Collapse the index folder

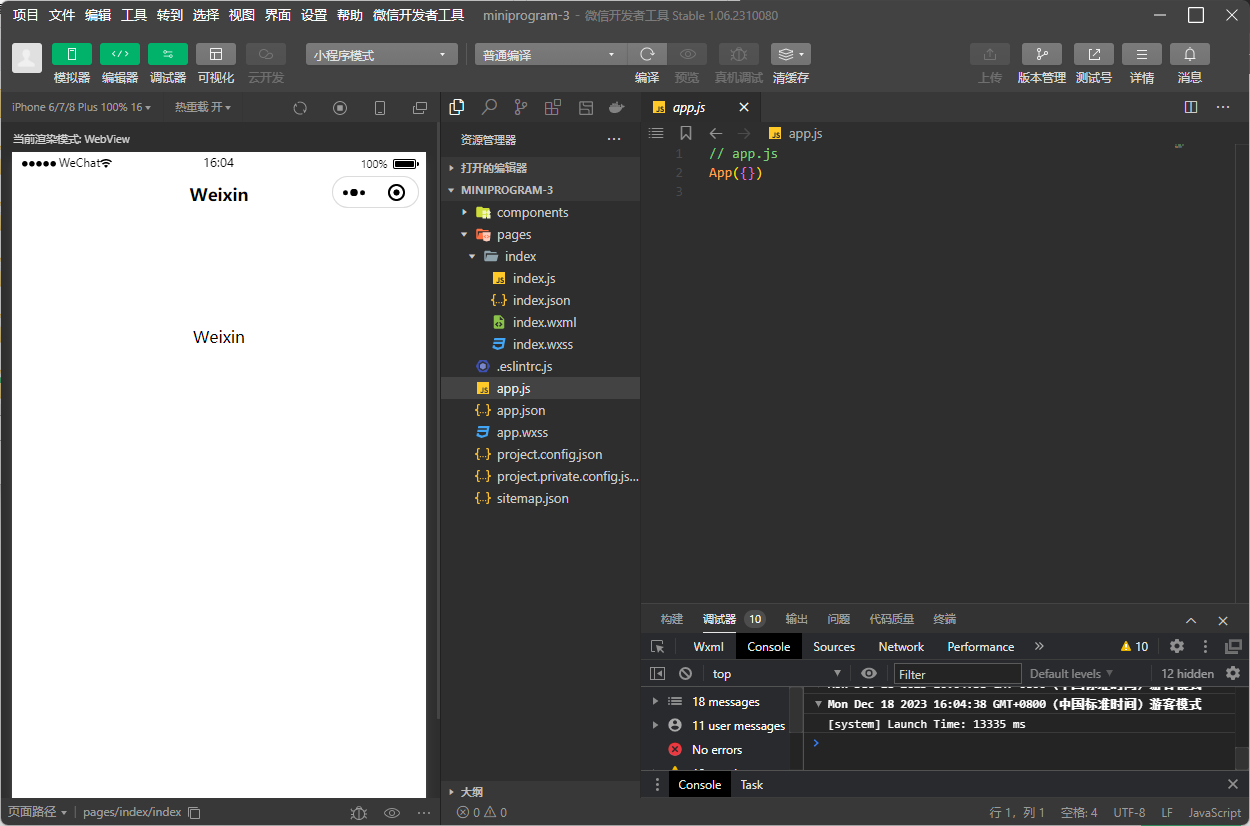click(540, 256)
